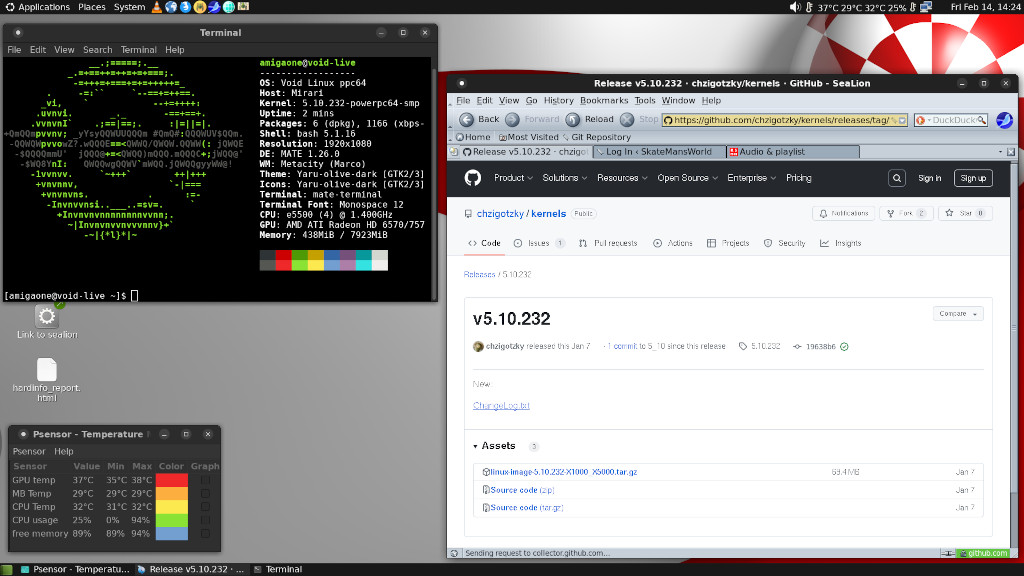Screen dimensions: 1024x576
Task: Expand the Resources dropdown on GitHub
Action: [622, 178]
